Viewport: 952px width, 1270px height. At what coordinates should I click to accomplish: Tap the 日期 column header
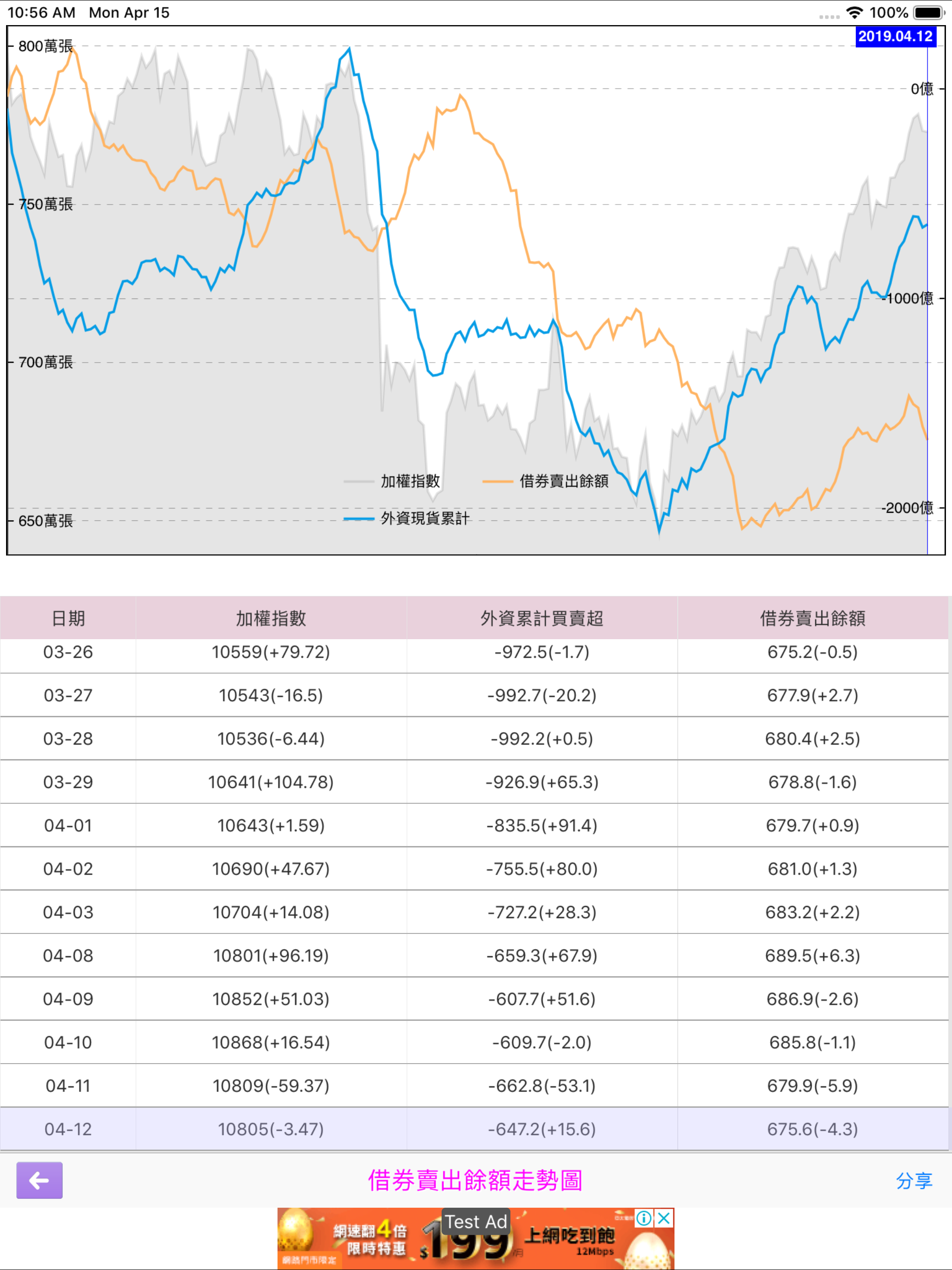68,618
